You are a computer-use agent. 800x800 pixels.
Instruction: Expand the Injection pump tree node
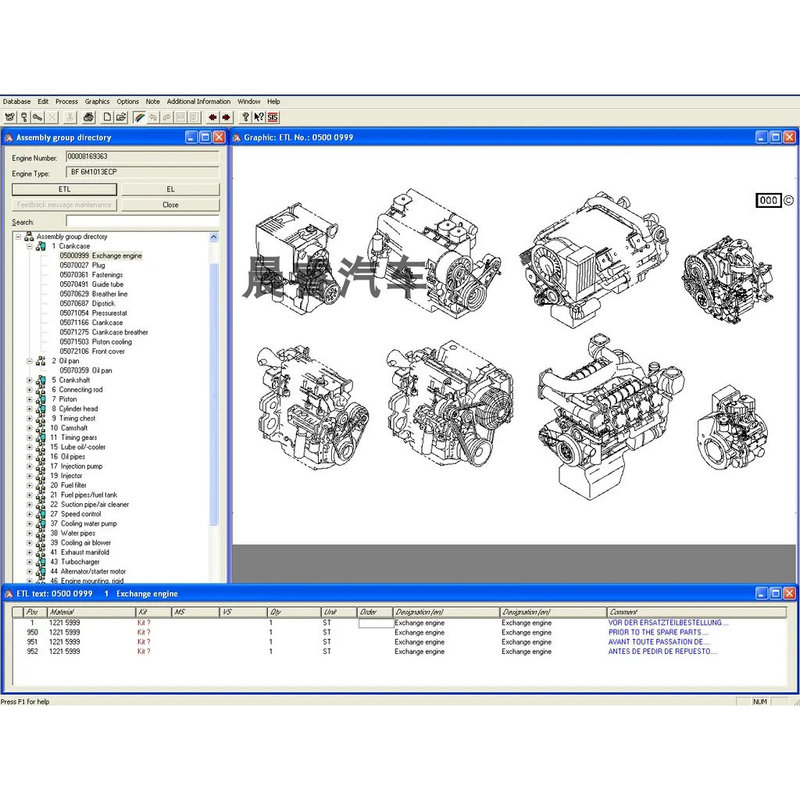coord(30,466)
